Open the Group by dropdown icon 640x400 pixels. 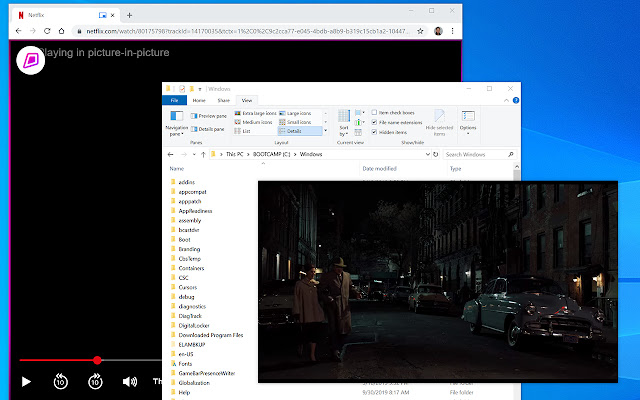pyautogui.click(x=360, y=113)
